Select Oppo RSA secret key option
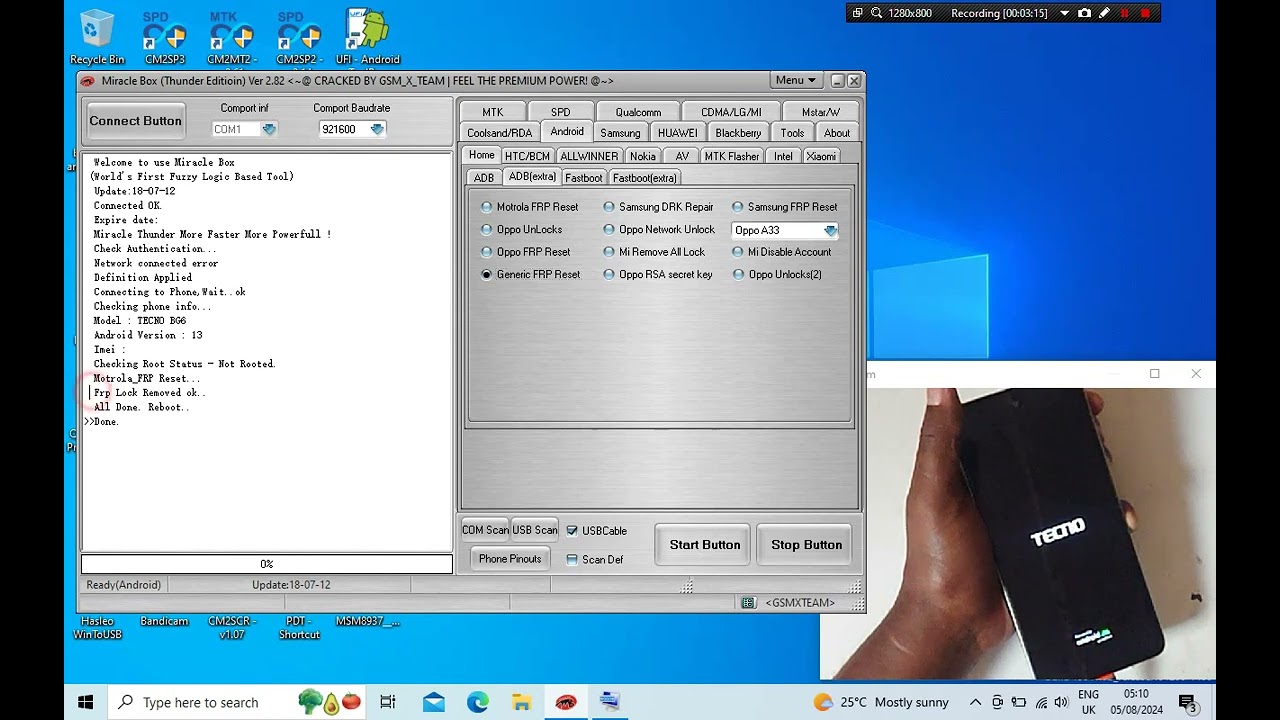 (658, 274)
